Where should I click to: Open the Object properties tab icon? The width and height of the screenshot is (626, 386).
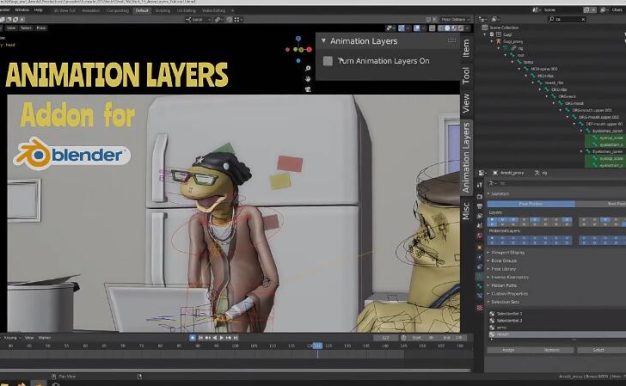point(479,247)
